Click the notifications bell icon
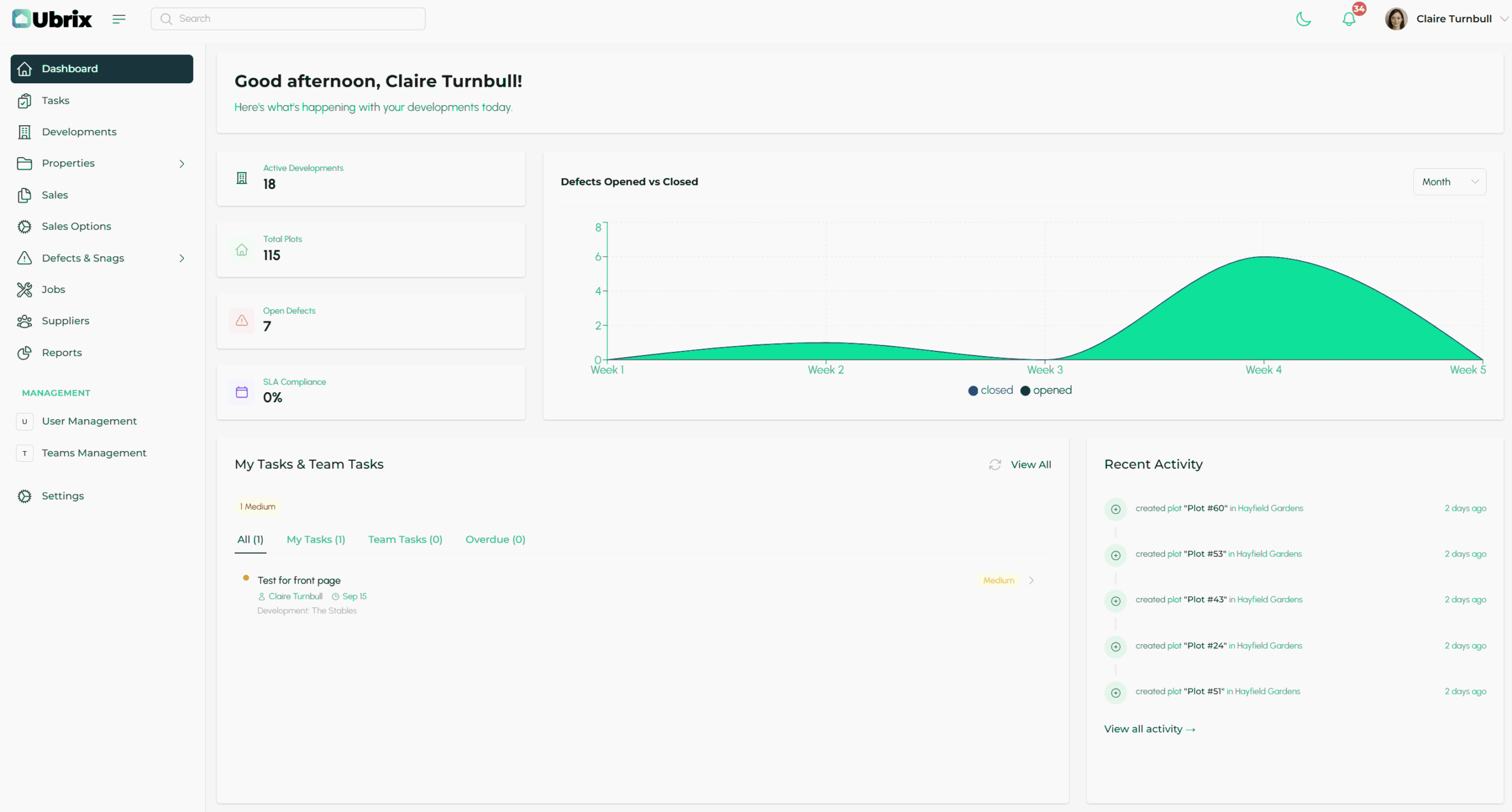This screenshot has width=1512, height=812. (1348, 19)
